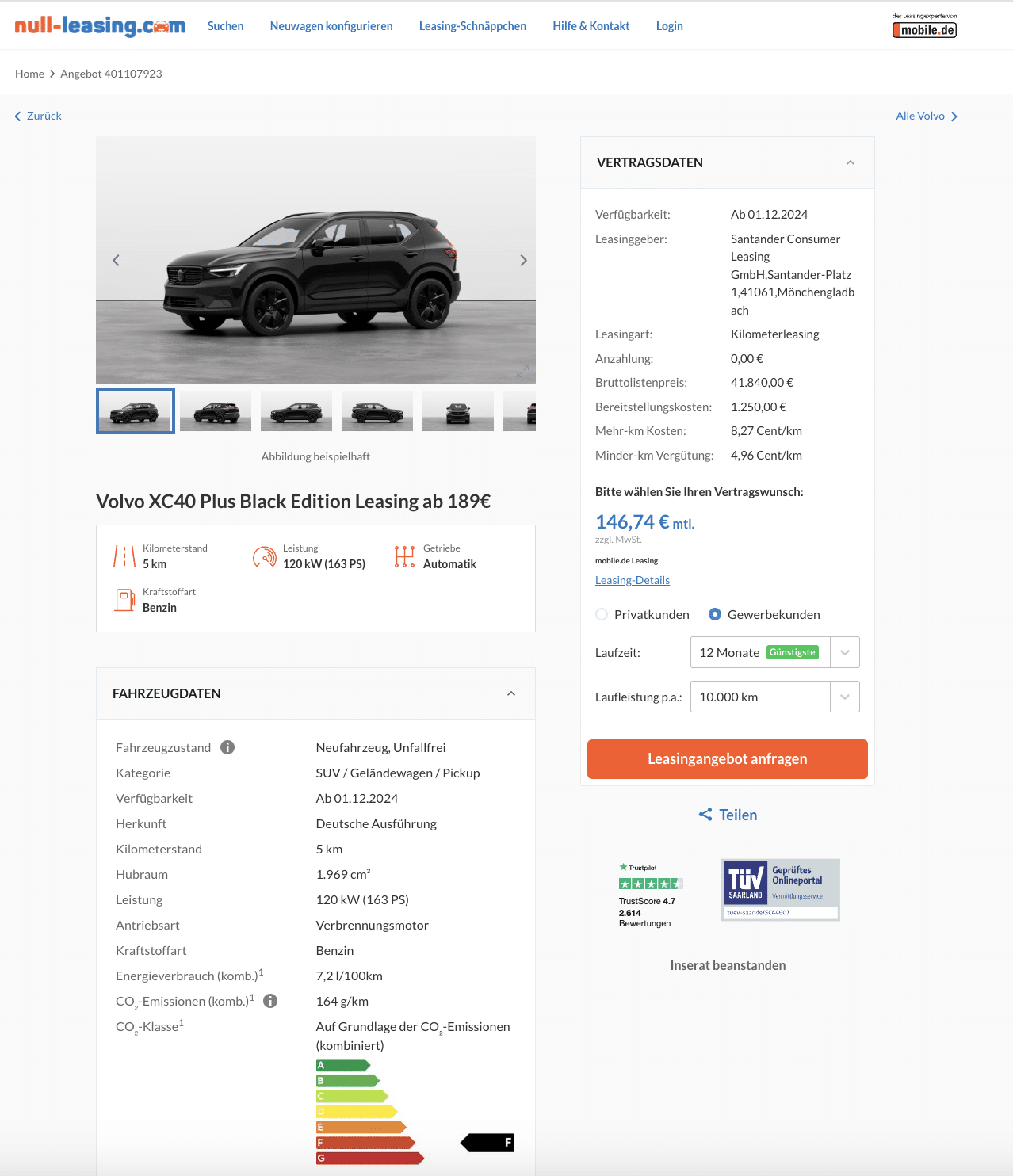Click the Kraftstoffart fuel pump icon
The image size is (1013, 1176).
point(124,600)
